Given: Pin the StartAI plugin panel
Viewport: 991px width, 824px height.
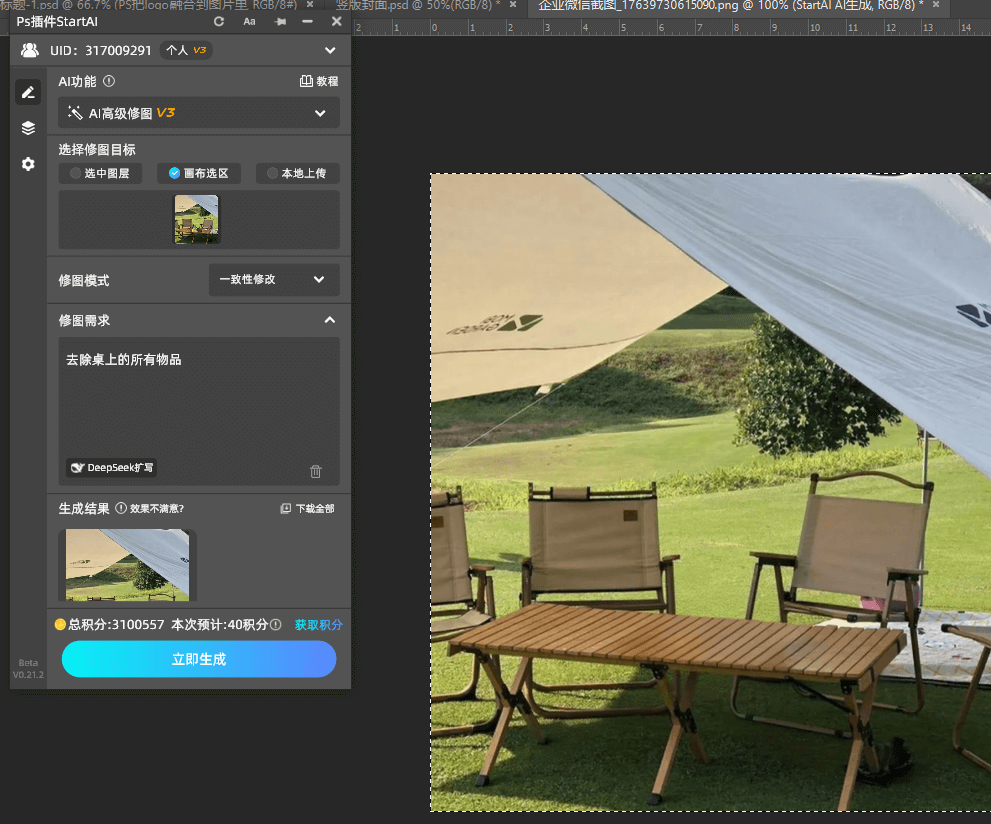Looking at the screenshot, I should click(x=279, y=21).
